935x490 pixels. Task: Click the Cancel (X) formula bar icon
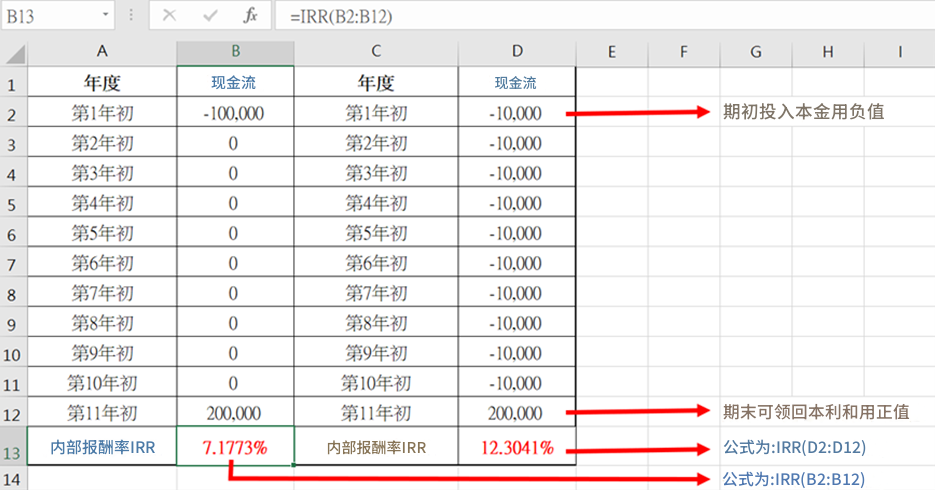click(169, 15)
